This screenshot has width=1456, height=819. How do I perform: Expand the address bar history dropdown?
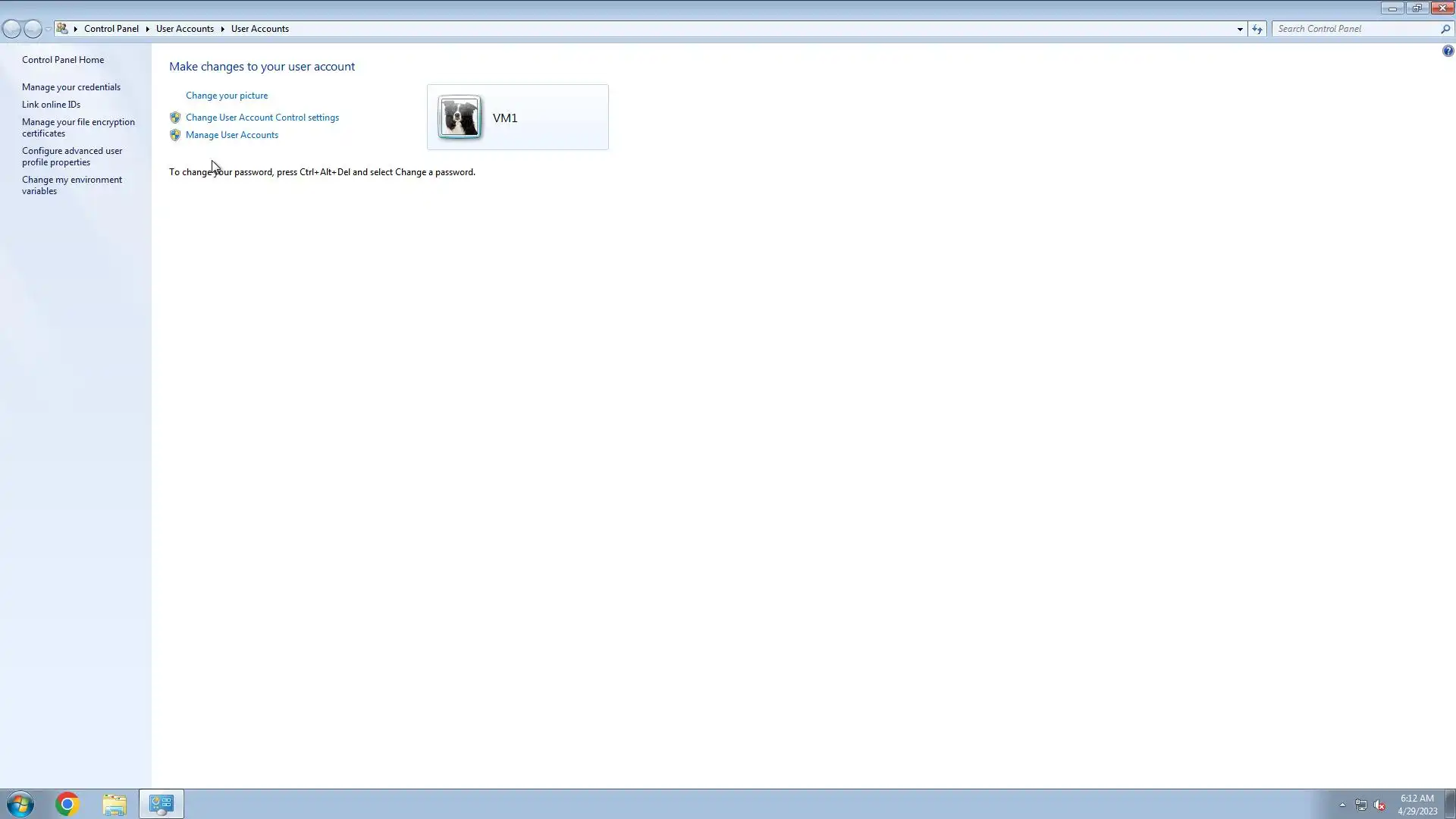[1240, 29]
